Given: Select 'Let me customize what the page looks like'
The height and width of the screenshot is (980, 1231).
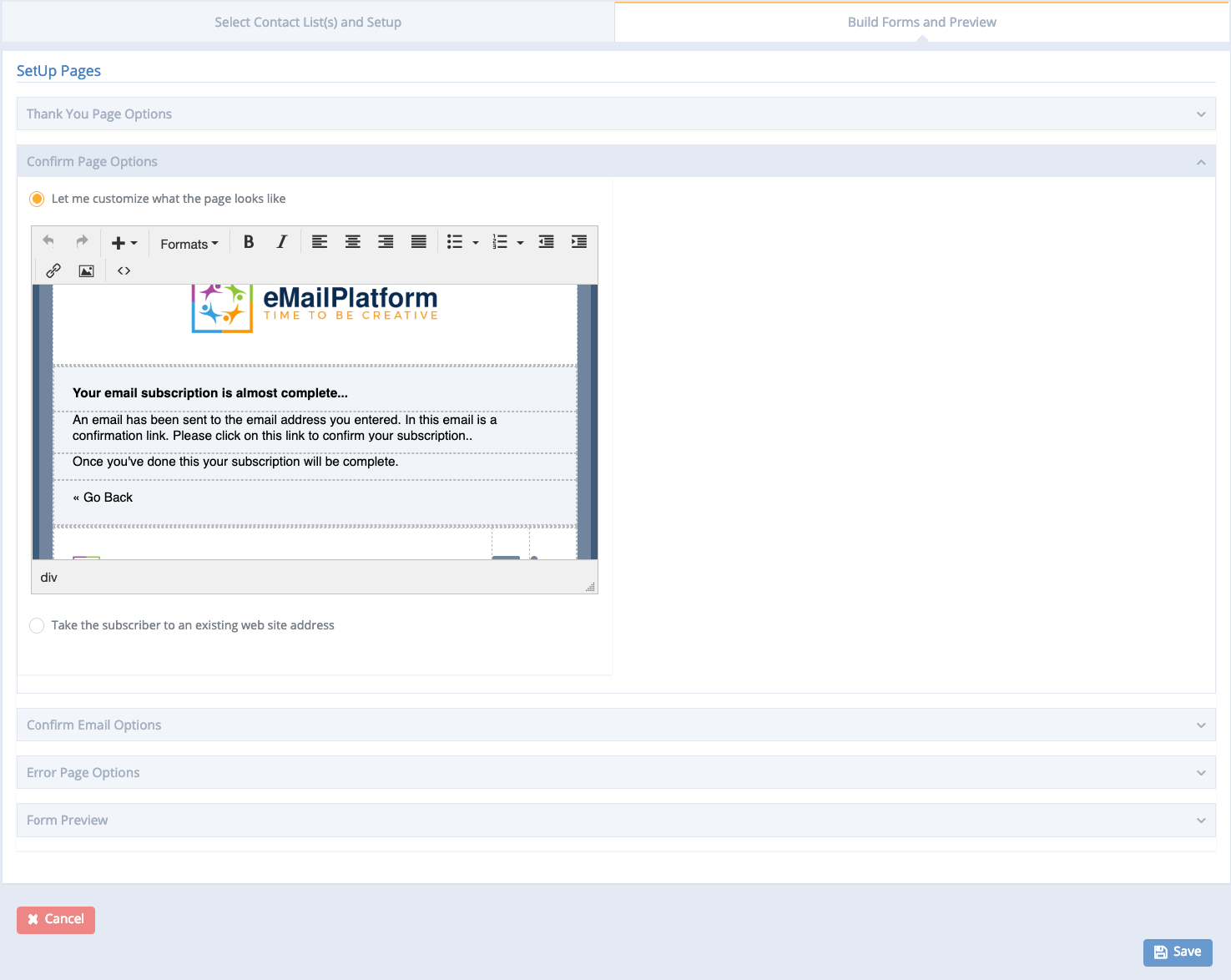Looking at the screenshot, I should [x=37, y=199].
